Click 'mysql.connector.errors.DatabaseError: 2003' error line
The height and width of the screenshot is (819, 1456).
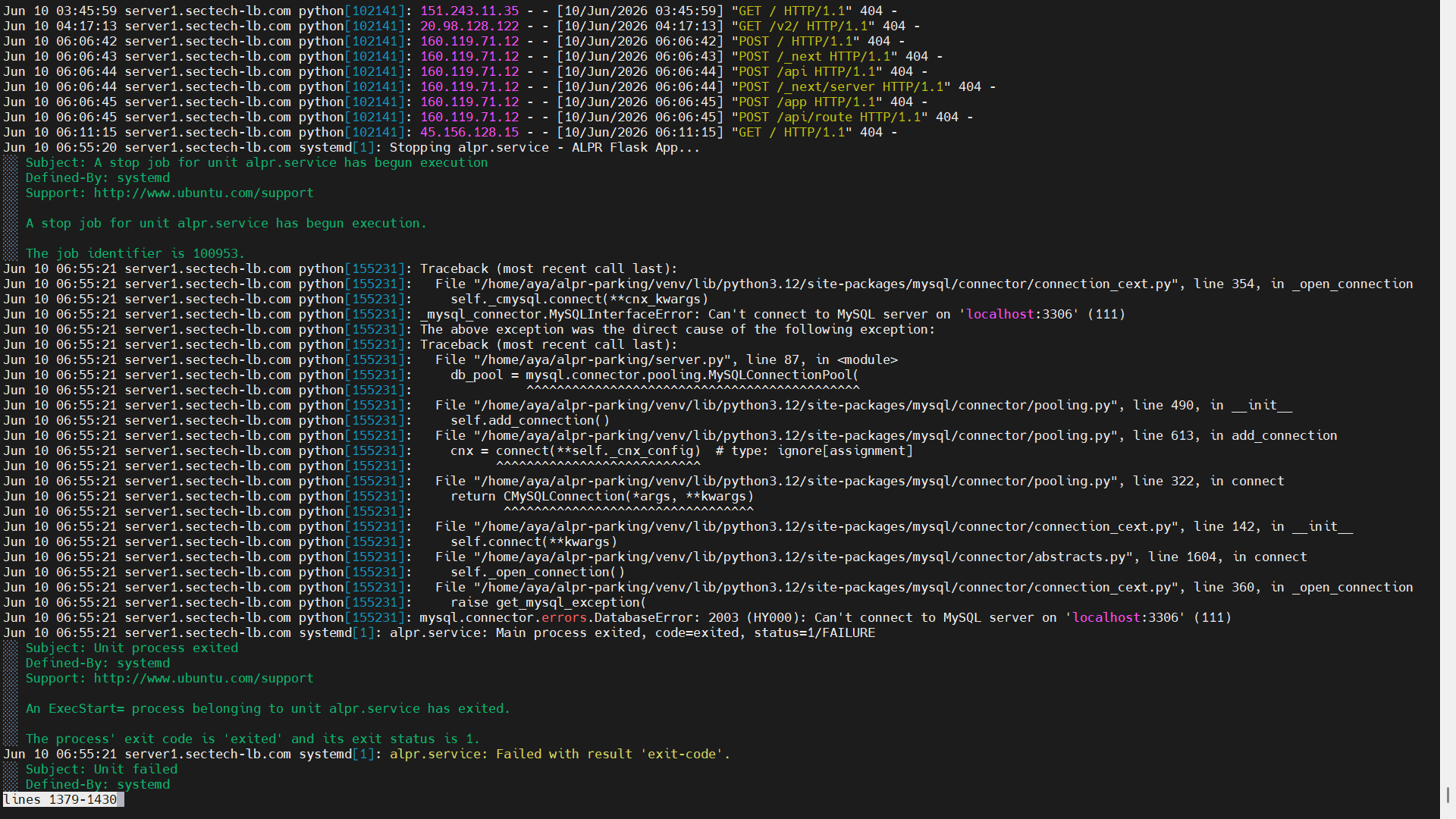pos(826,617)
